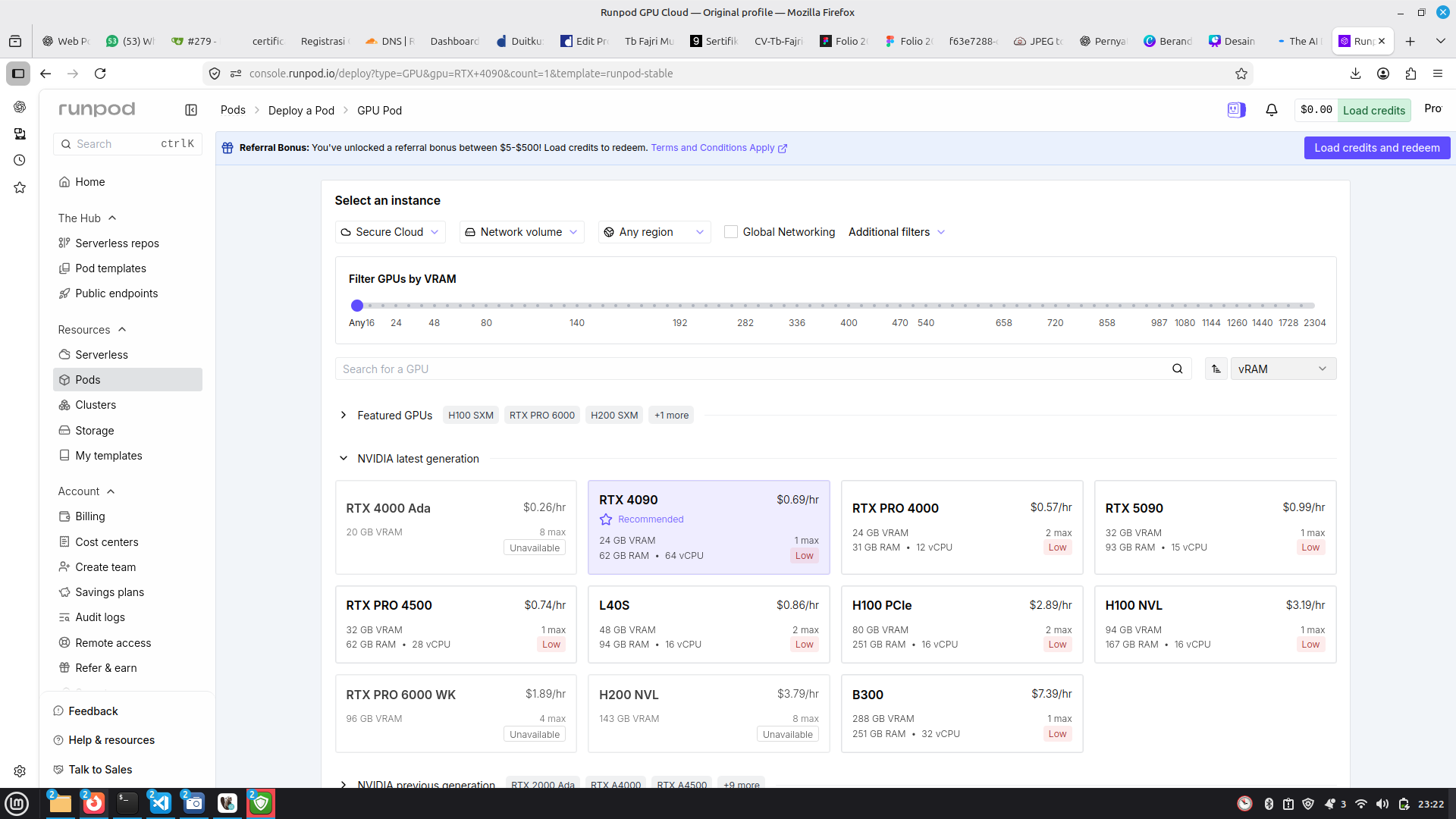Open the Linux Mint start menu
The image size is (1456, 819).
coord(17,803)
